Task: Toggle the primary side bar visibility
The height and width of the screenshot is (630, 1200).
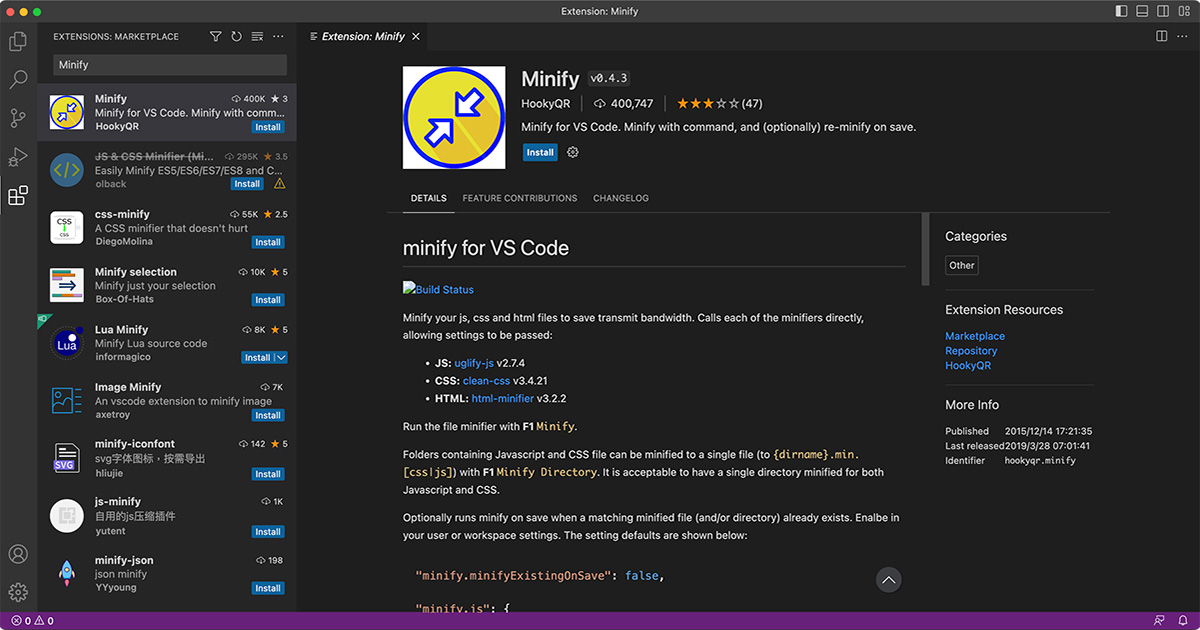Action: pyautogui.click(x=1120, y=12)
